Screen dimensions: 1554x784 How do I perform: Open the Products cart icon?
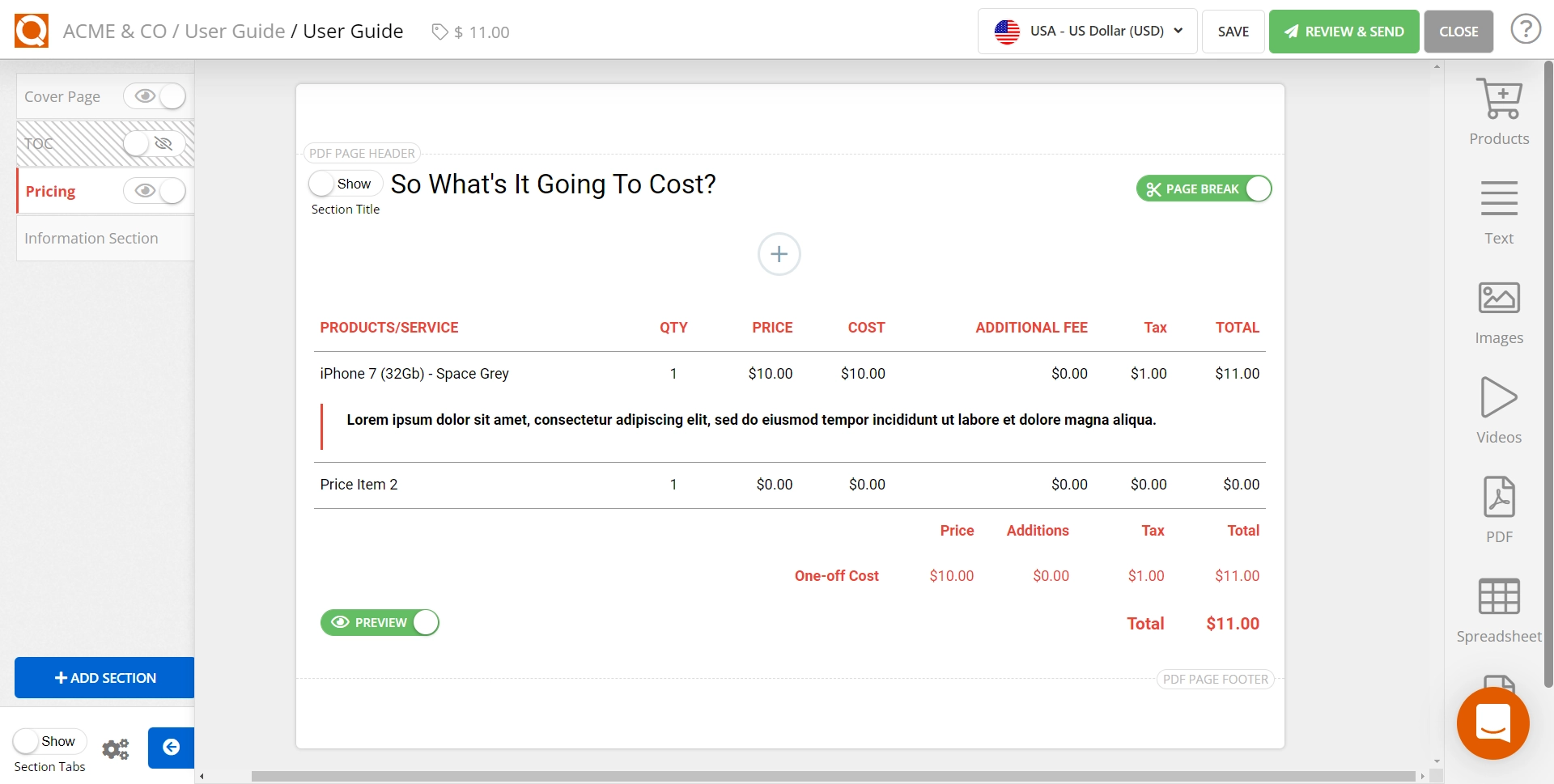point(1498,100)
